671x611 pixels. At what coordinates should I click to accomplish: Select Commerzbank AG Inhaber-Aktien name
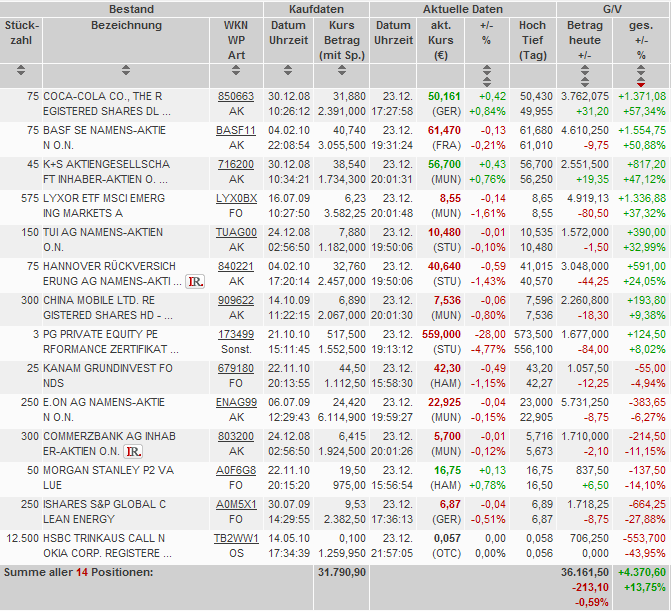[109, 444]
